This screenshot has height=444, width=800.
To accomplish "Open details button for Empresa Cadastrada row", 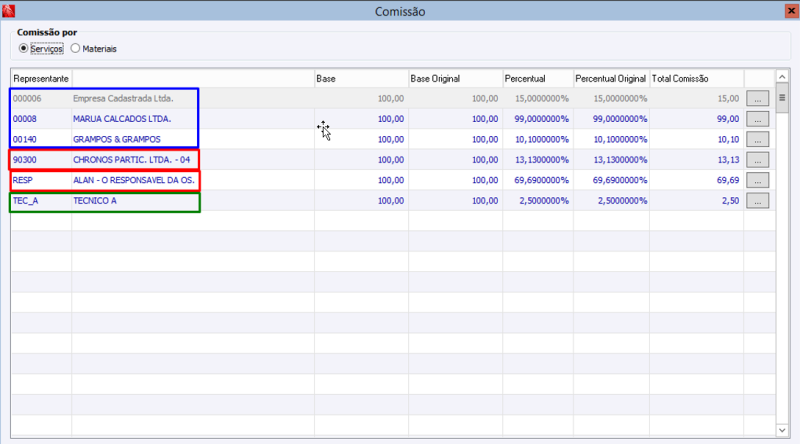I will (x=758, y=98).
